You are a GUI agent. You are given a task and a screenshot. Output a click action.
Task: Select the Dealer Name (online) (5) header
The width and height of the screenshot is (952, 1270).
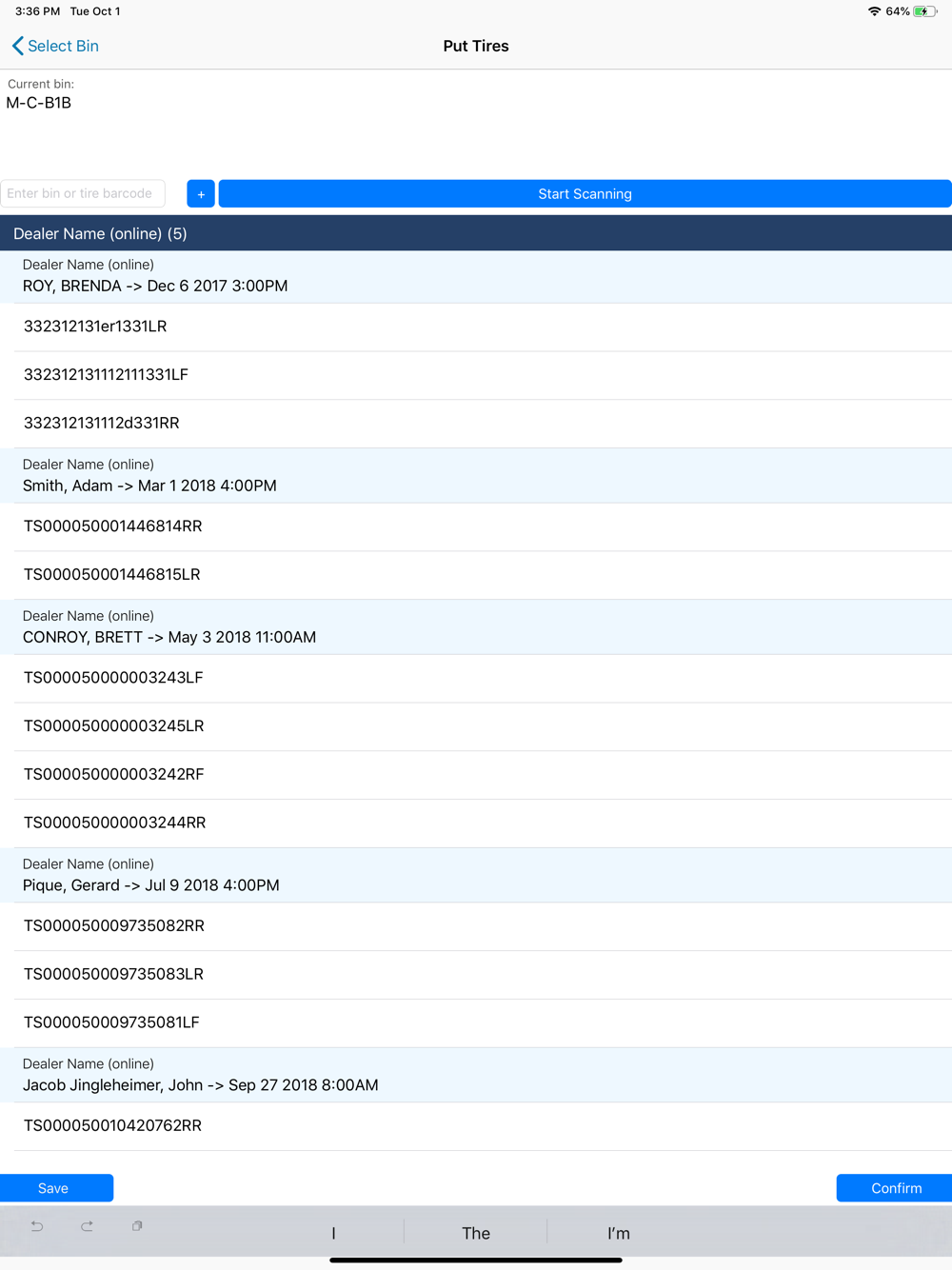tap(476, 233)
